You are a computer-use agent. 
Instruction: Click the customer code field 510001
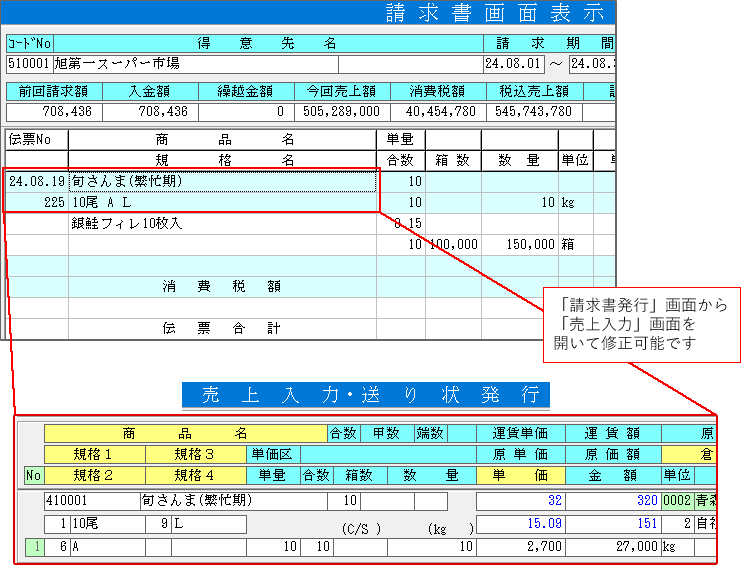(x=28, y=63)
